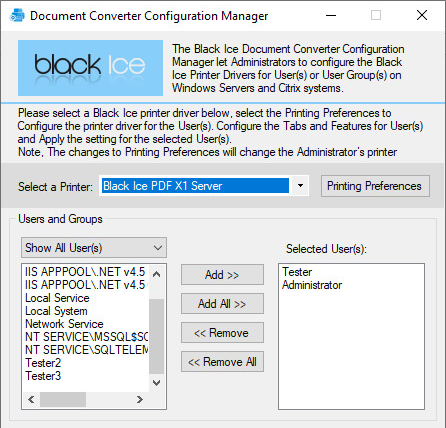446x428 pixels.
Task: Click the horizontal scroll right arrow
Action: tap(140, 399)
